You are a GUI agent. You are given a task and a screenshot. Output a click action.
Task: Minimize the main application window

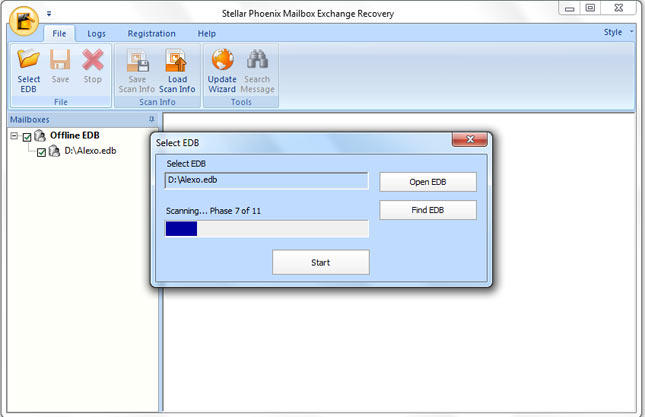coord(569,8)
